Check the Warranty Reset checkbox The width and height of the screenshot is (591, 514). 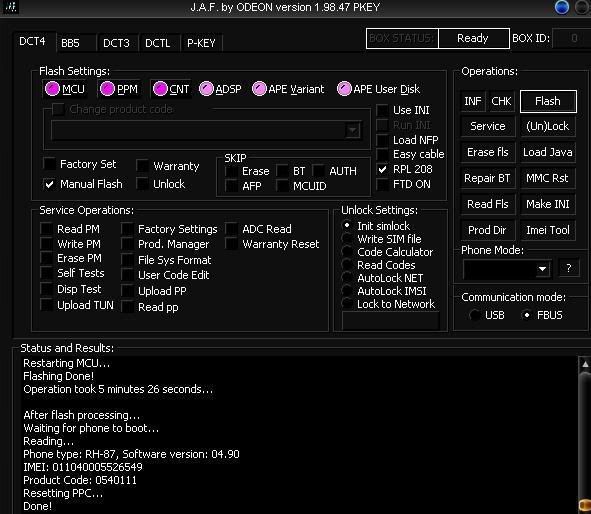231,244
